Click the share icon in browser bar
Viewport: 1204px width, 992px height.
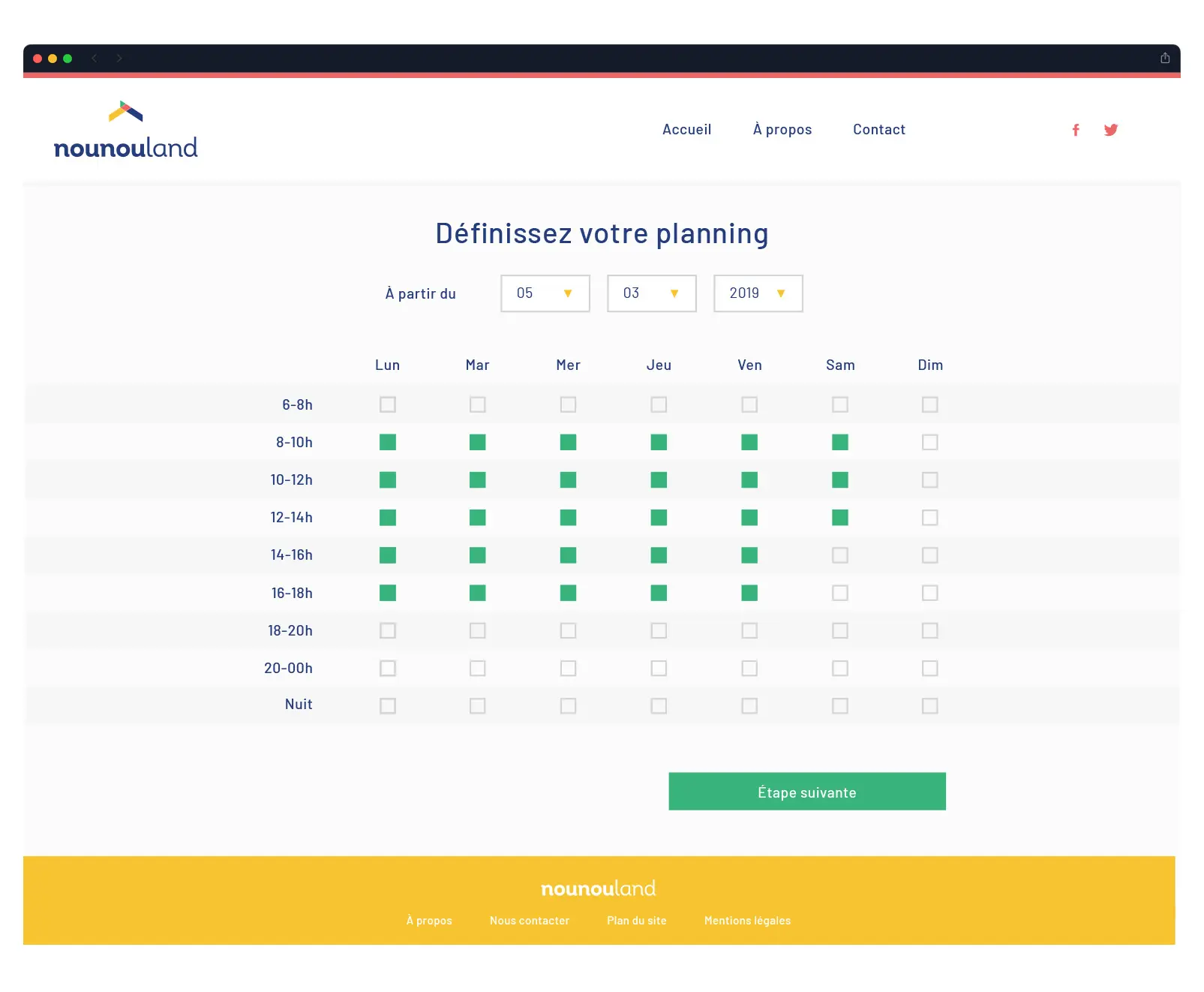pyautogui.click(x=1165, y=58)
